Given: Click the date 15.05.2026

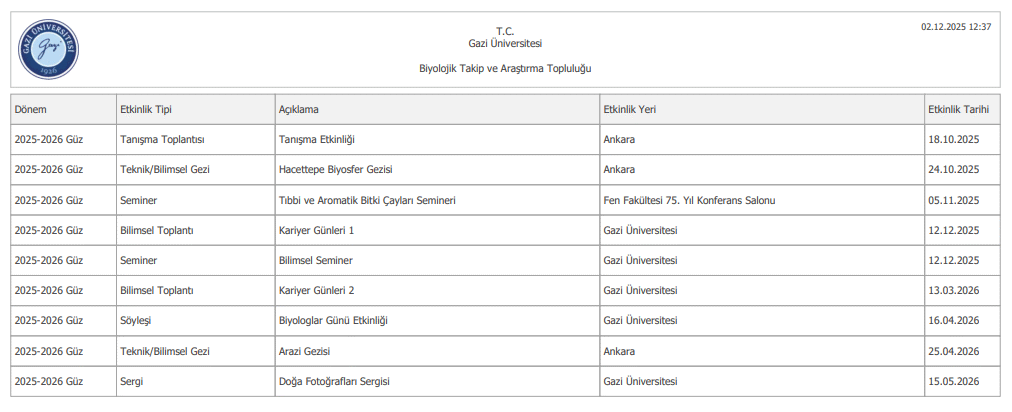Looking at the screenshot, I should click(953, 382).
